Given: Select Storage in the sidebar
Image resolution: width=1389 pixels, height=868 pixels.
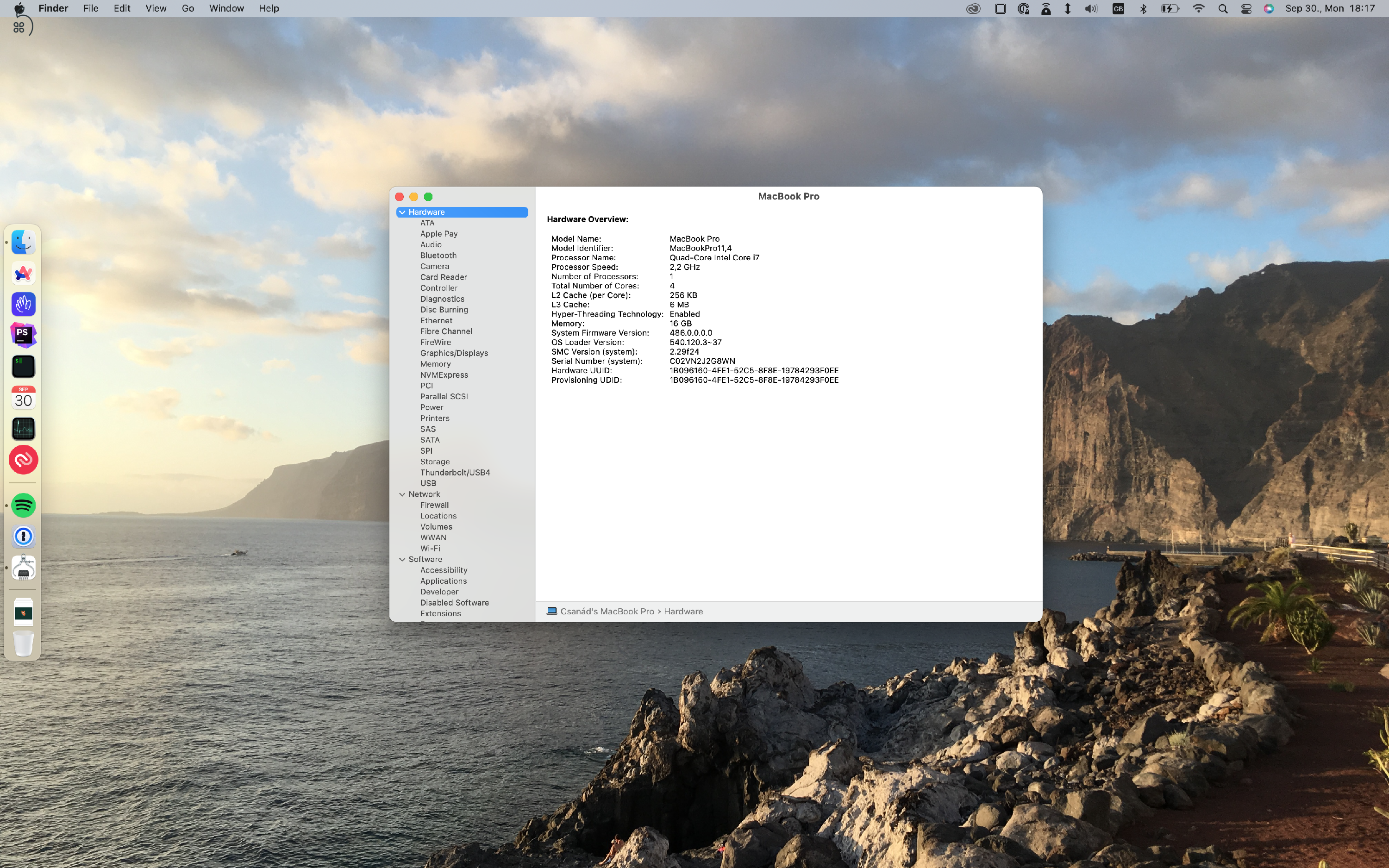Looking at the screenshot, I should [434, 462].
